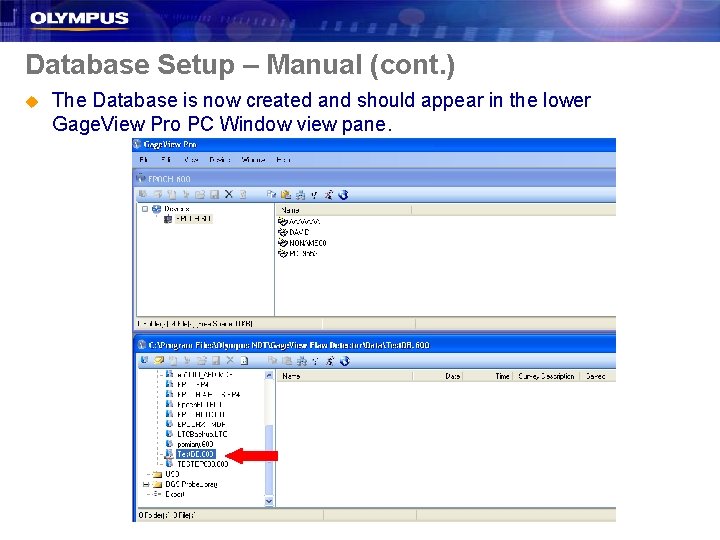Click the blue globe icon in the EPOCH 600 toolbar
Viewport: 720px width, 540px height.
[343, 195]
